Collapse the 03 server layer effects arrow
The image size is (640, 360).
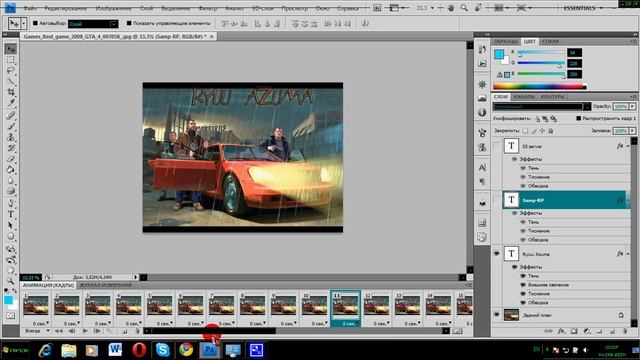(x=628, y=146)
